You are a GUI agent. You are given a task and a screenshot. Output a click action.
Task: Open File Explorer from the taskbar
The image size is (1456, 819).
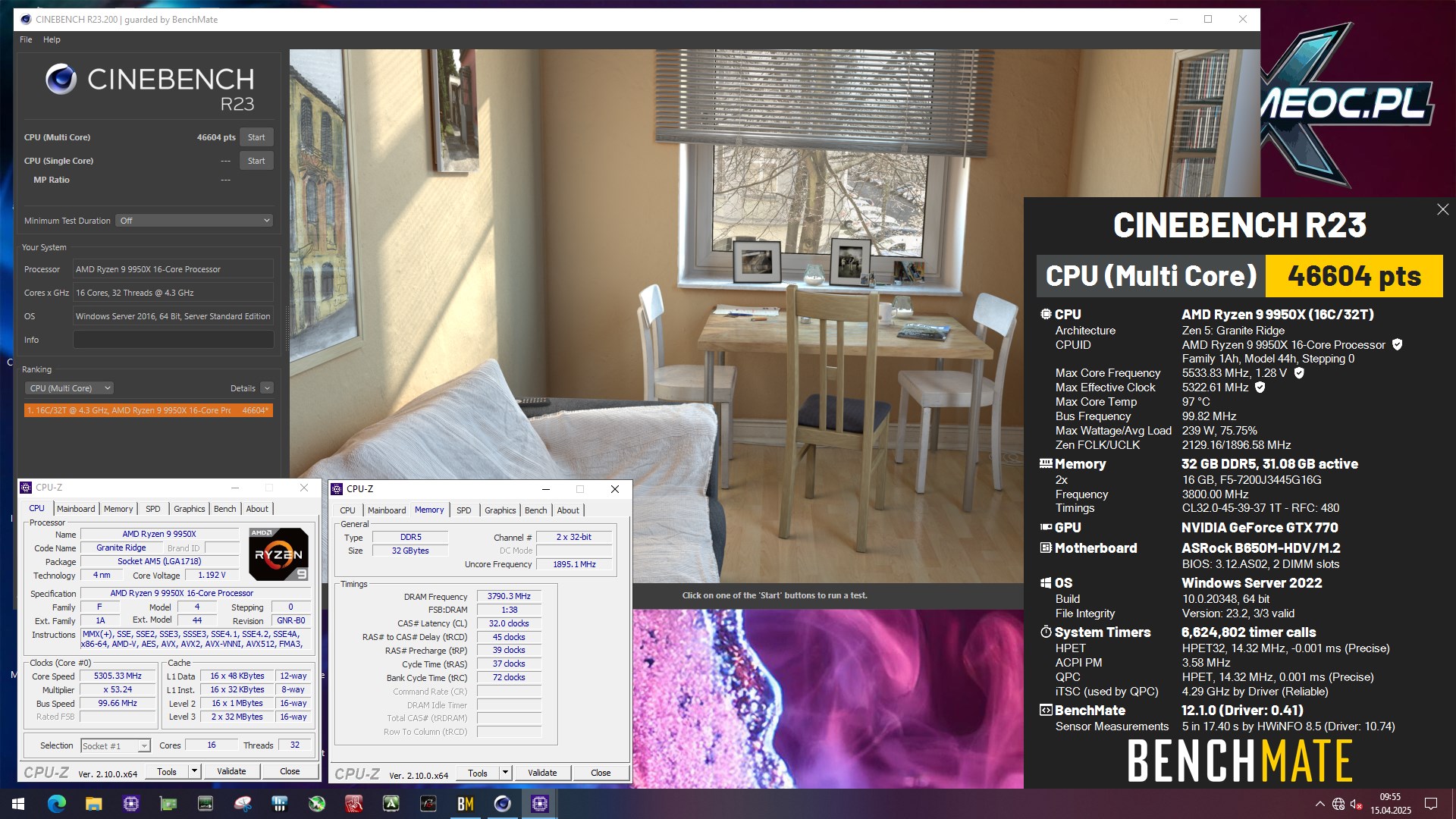tap(94, 804)
